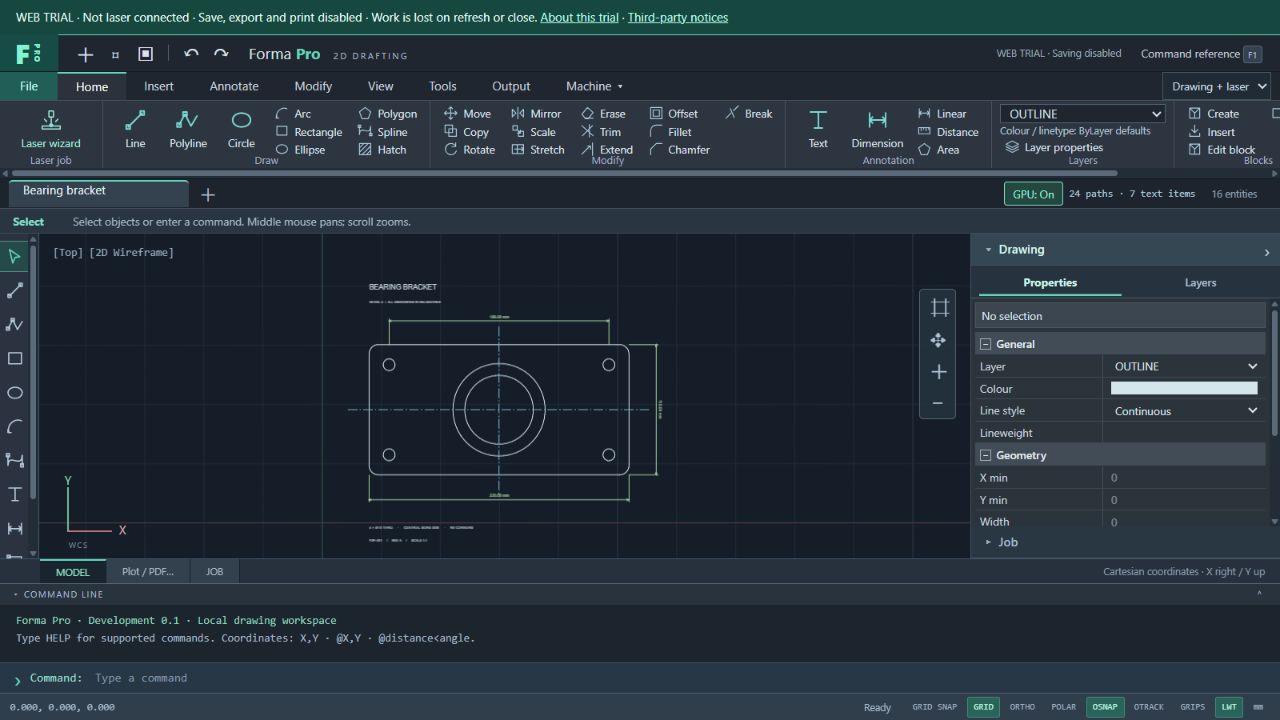Start the Dimension annotation tool

(x=877, y=129)
